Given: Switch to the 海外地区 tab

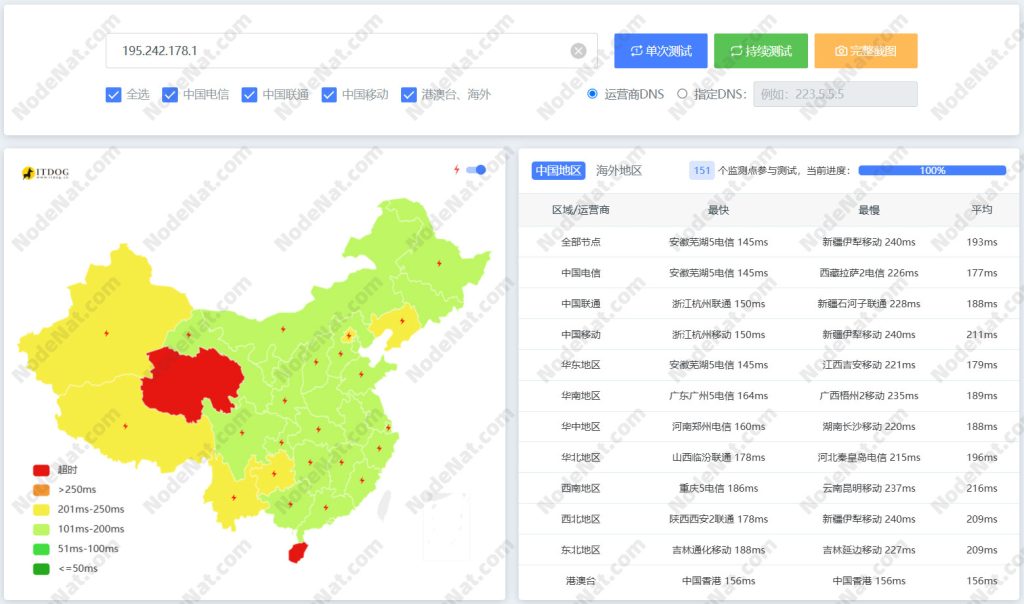Looking at the screenshot, I should (619, 170).
